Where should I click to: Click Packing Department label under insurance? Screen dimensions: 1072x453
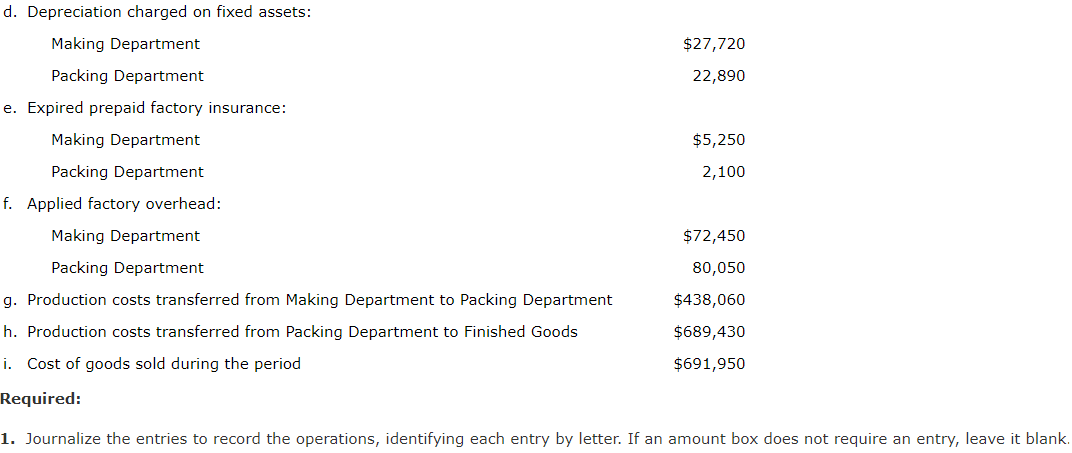(127, 172)
